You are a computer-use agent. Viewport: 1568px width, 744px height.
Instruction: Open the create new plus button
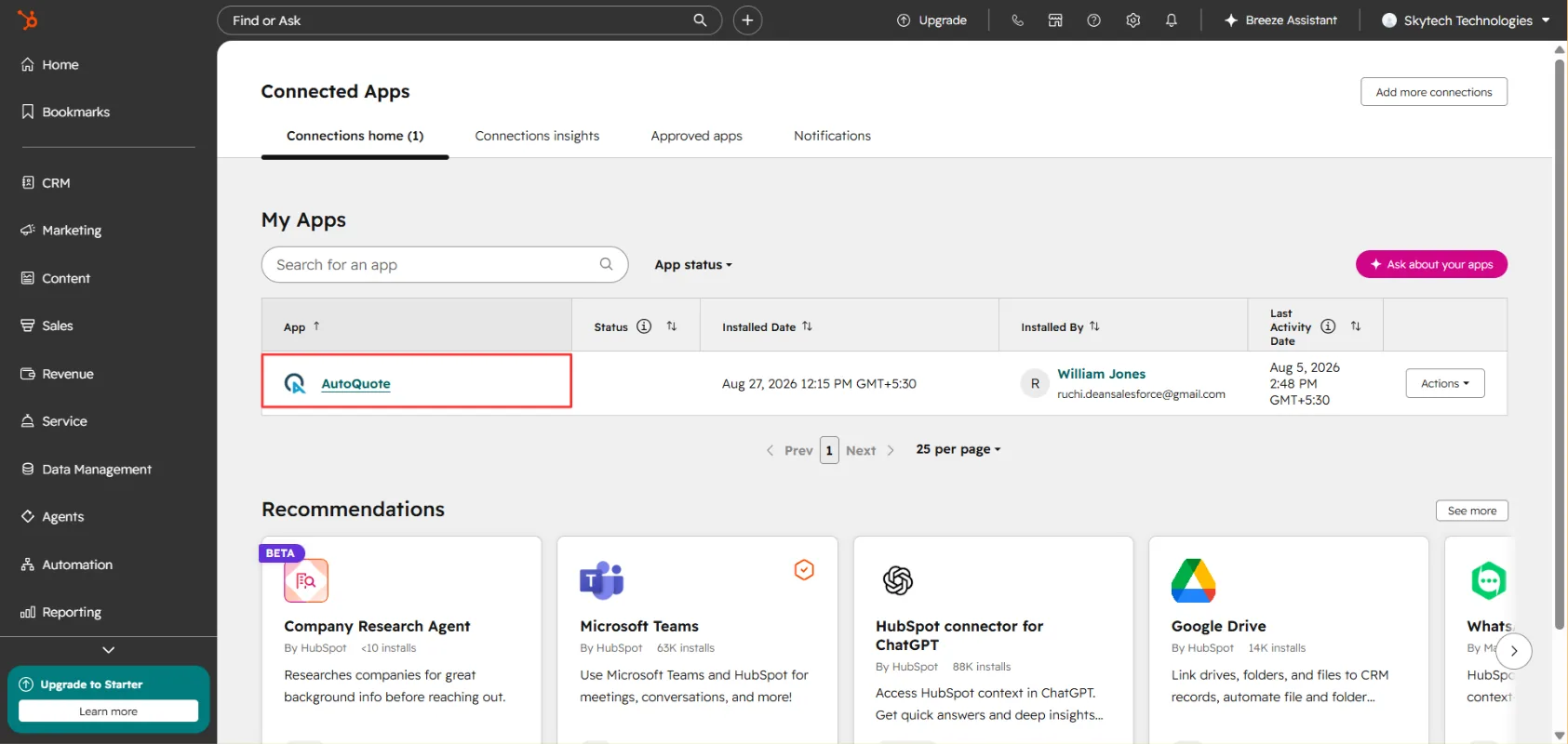tap(747, 20)
